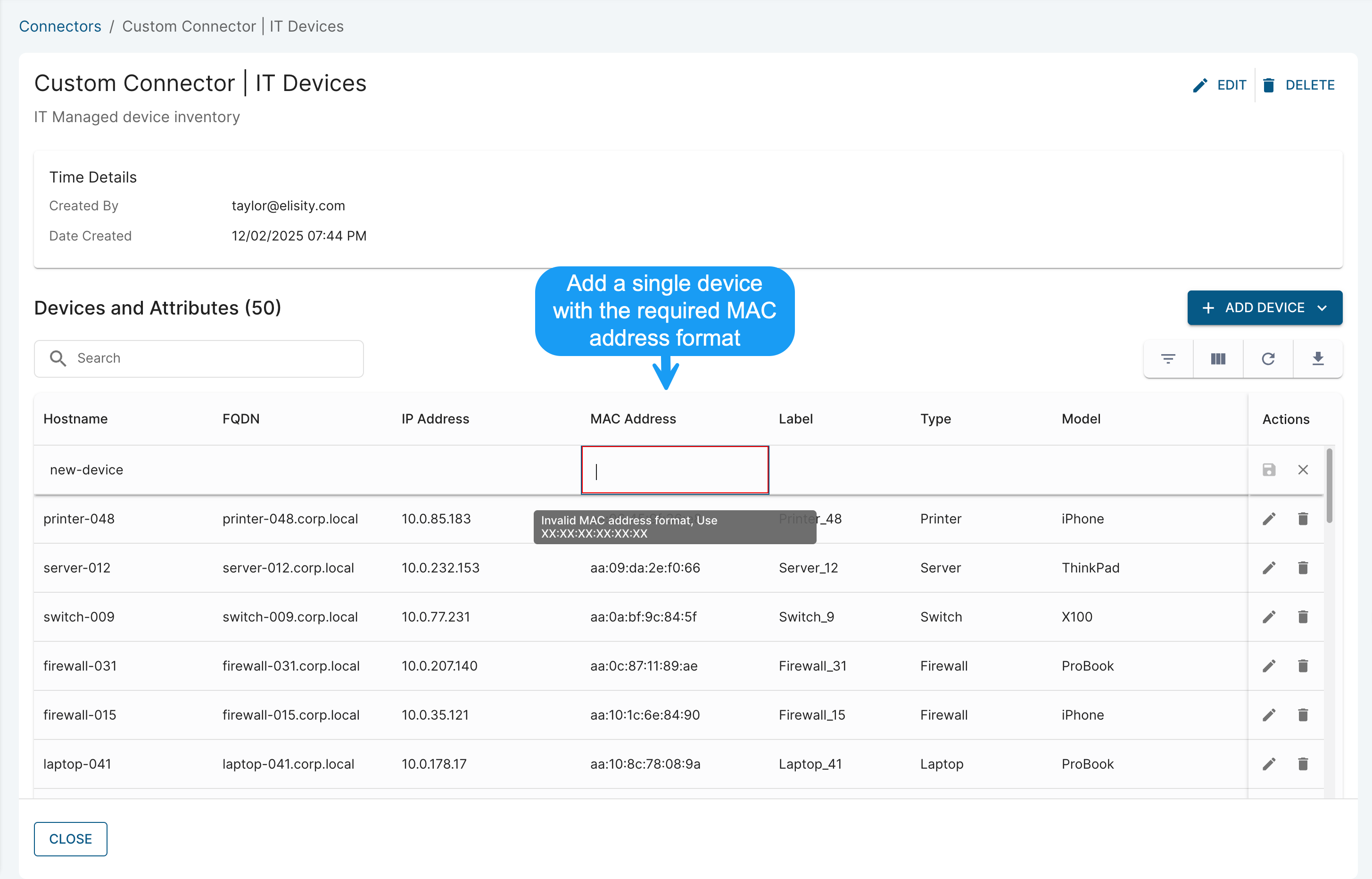Select printer-048.corp.local FQDN cell

[290, 519]
